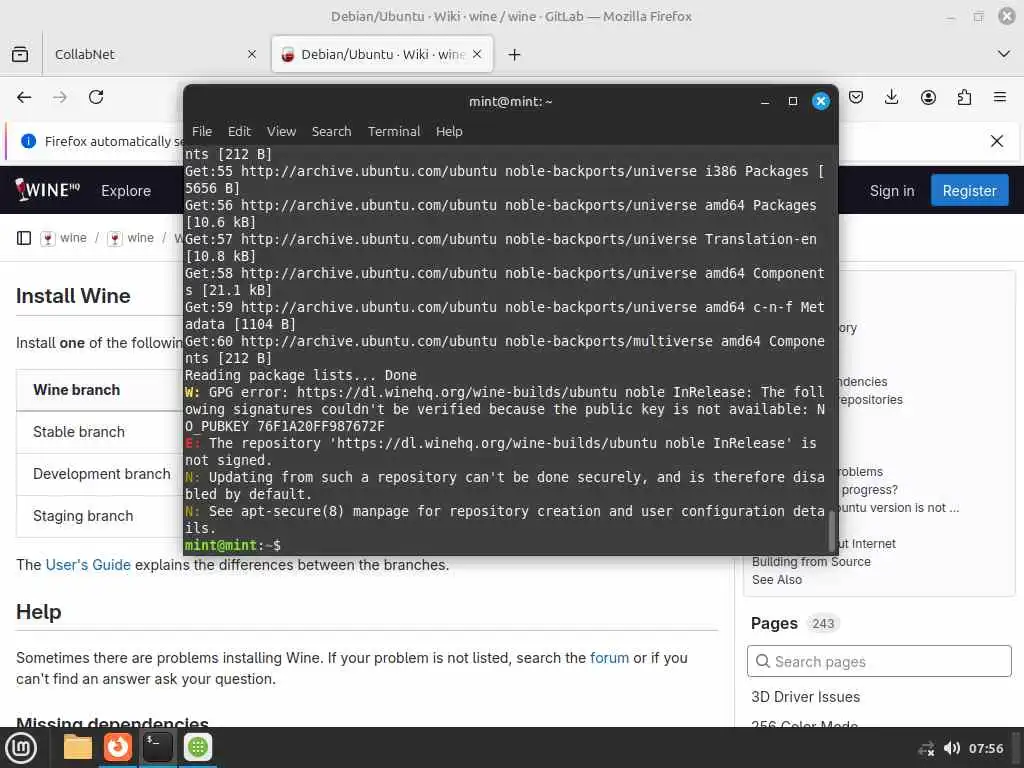The height and width of the screenshot is (768, 1024).
Task: Open the terminal File menu
Action: tap(202, 131)
